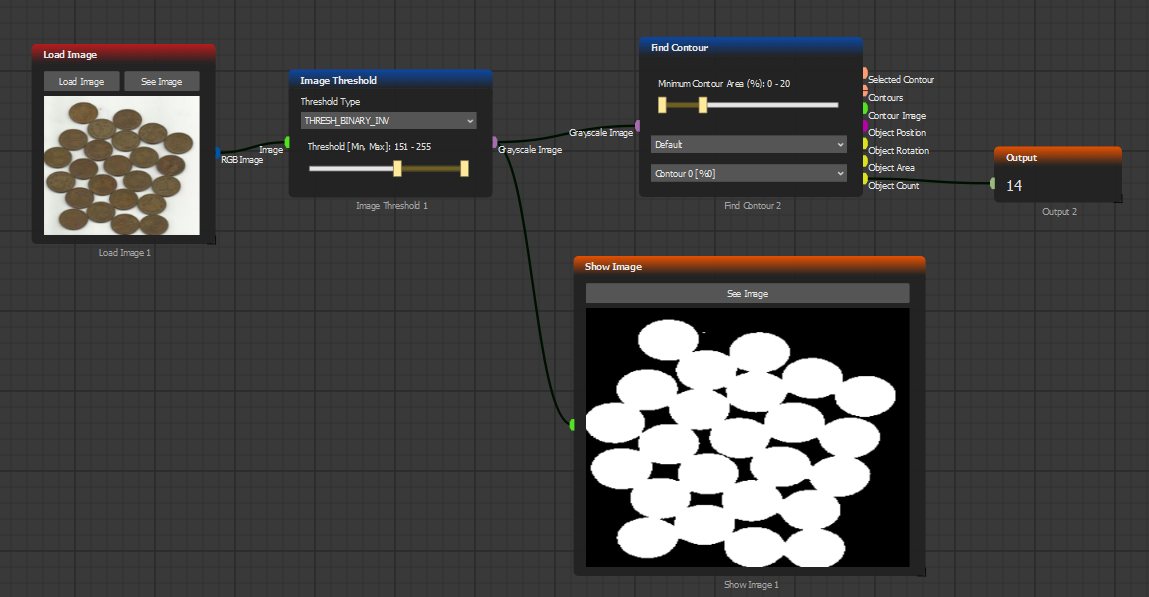Image resolution: width=1149 pixels, height=597 pixels.
Task: Click the RGB Image output port on Load Image
Action: point(217,152)
